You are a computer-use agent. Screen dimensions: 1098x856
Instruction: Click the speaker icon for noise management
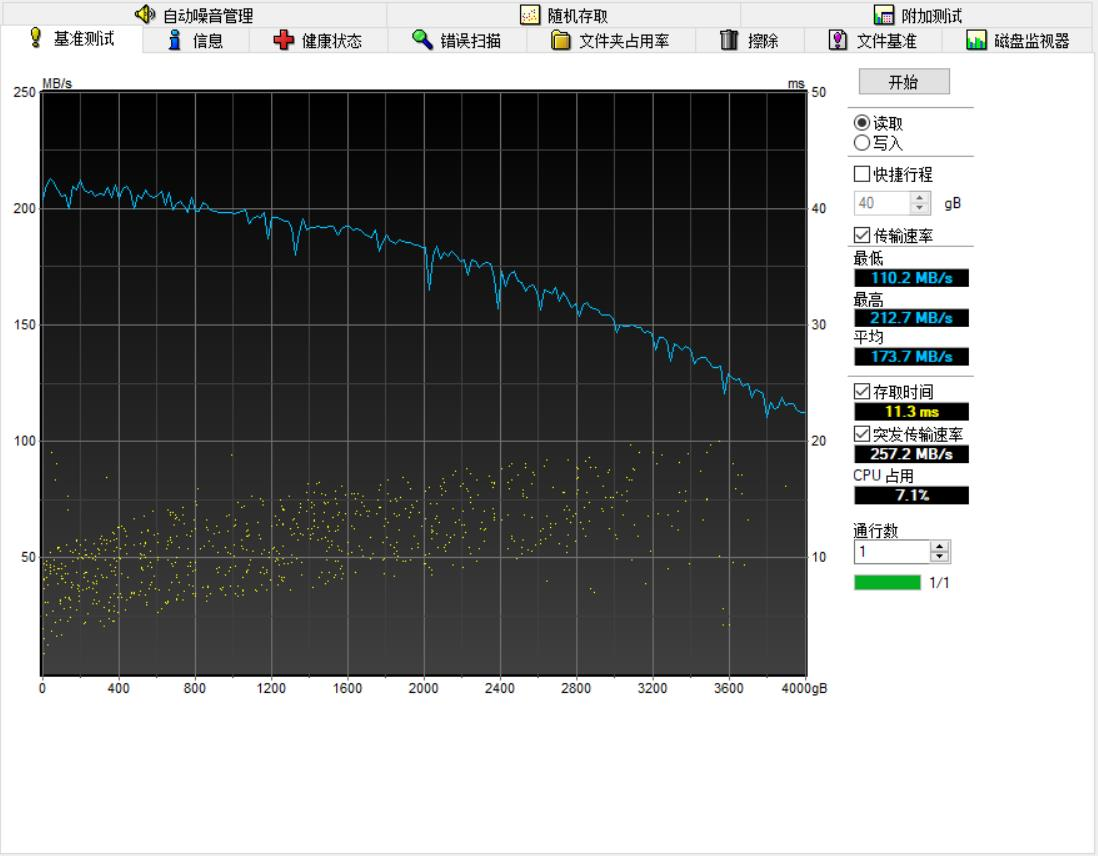click(145, 15)
